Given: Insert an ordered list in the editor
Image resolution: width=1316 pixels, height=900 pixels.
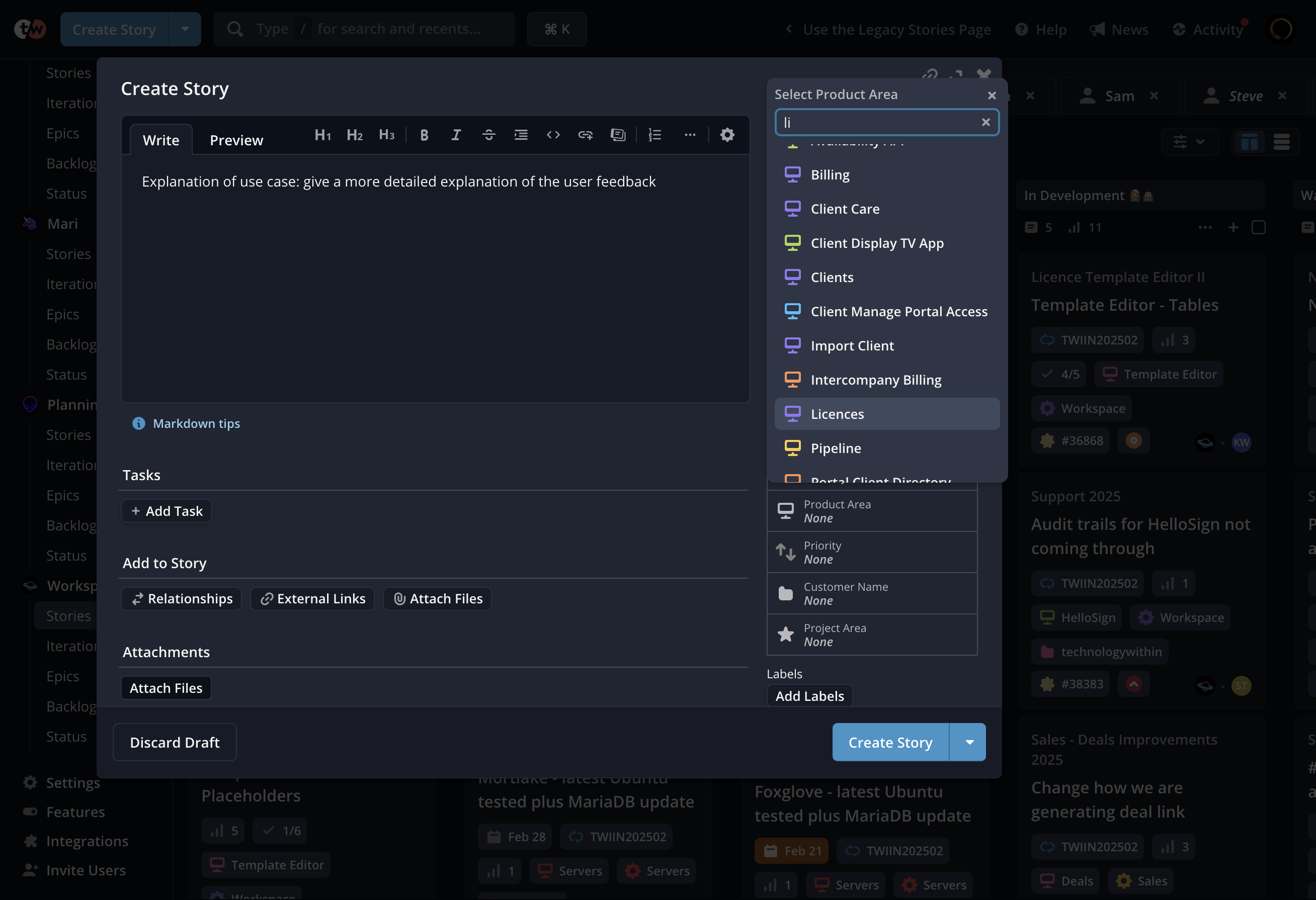Looking at the screenshot, I should pos(654,135).
